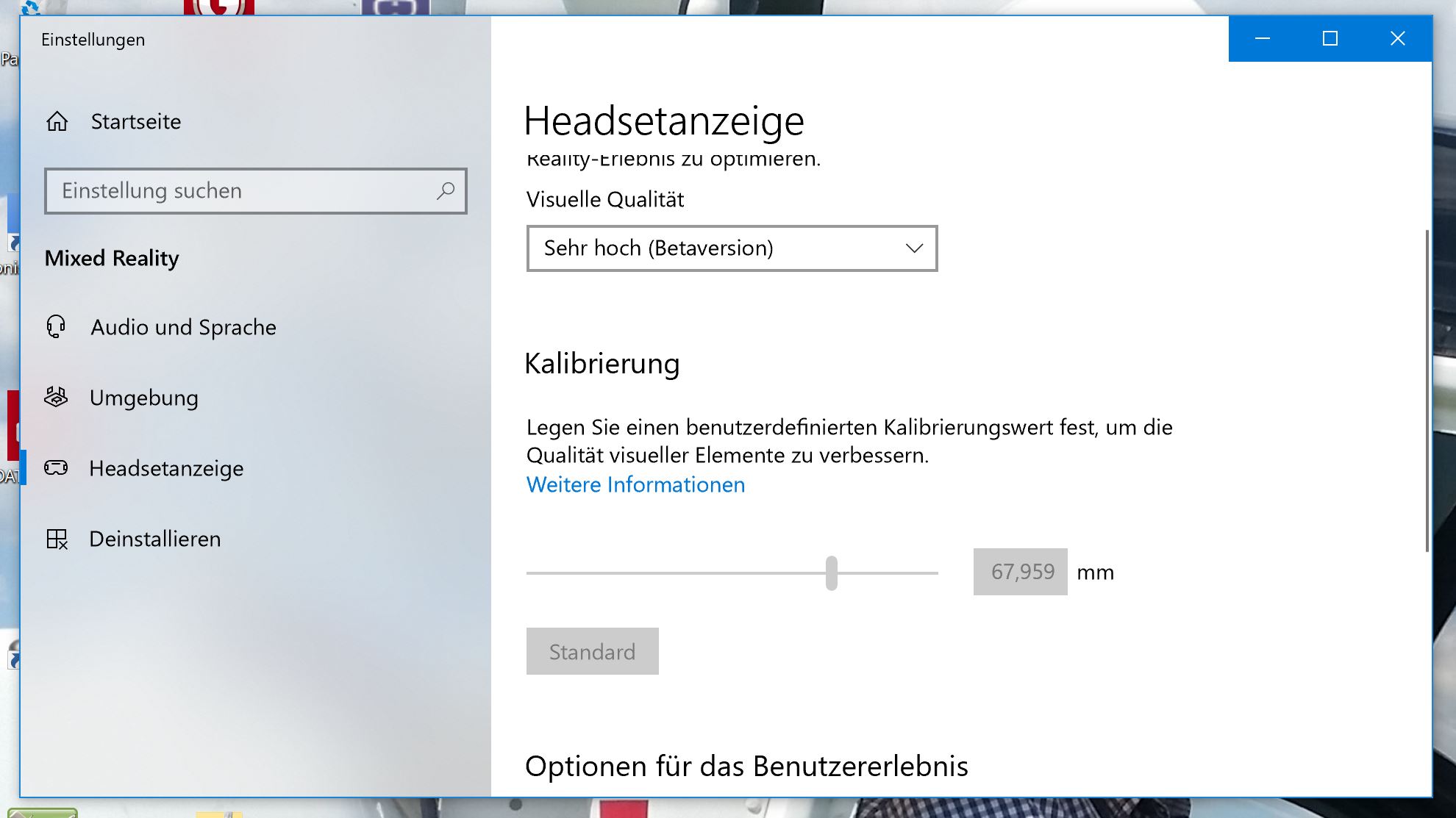Focus the Einstellung suchen search field
The width and height of the screenshot is (1456, 818).
[x=256, y=191]
